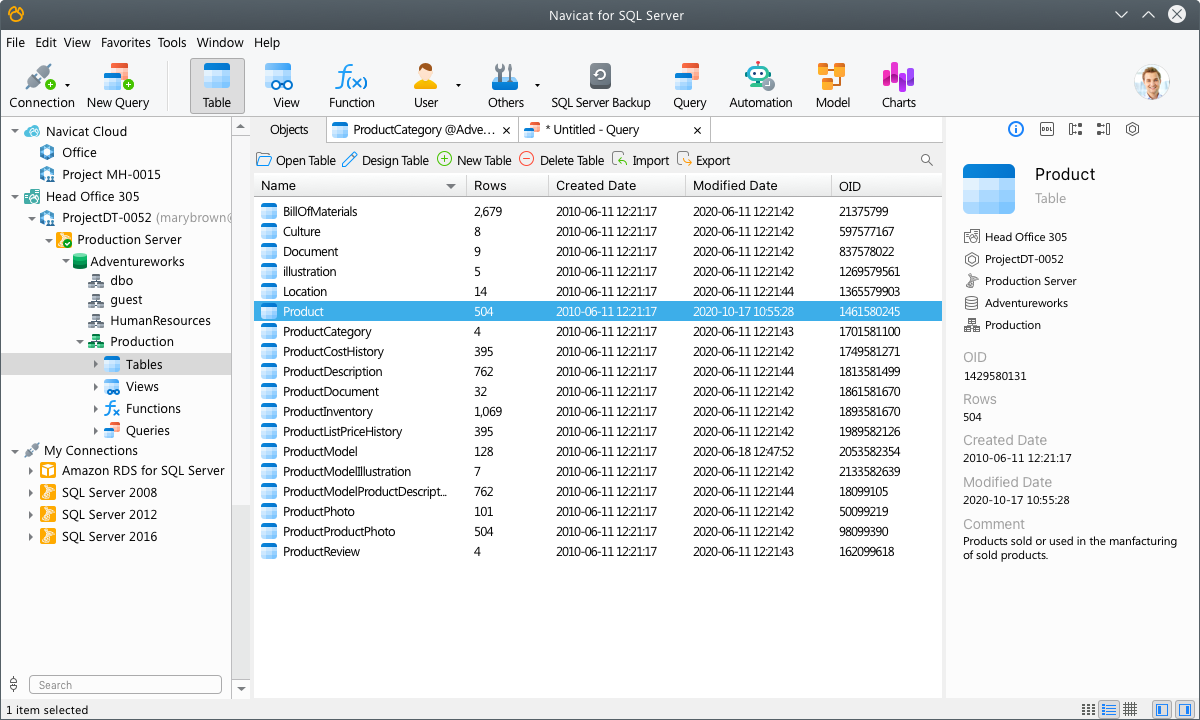Open the Window menu
The image size is (1200, 720).
[220, 43]
